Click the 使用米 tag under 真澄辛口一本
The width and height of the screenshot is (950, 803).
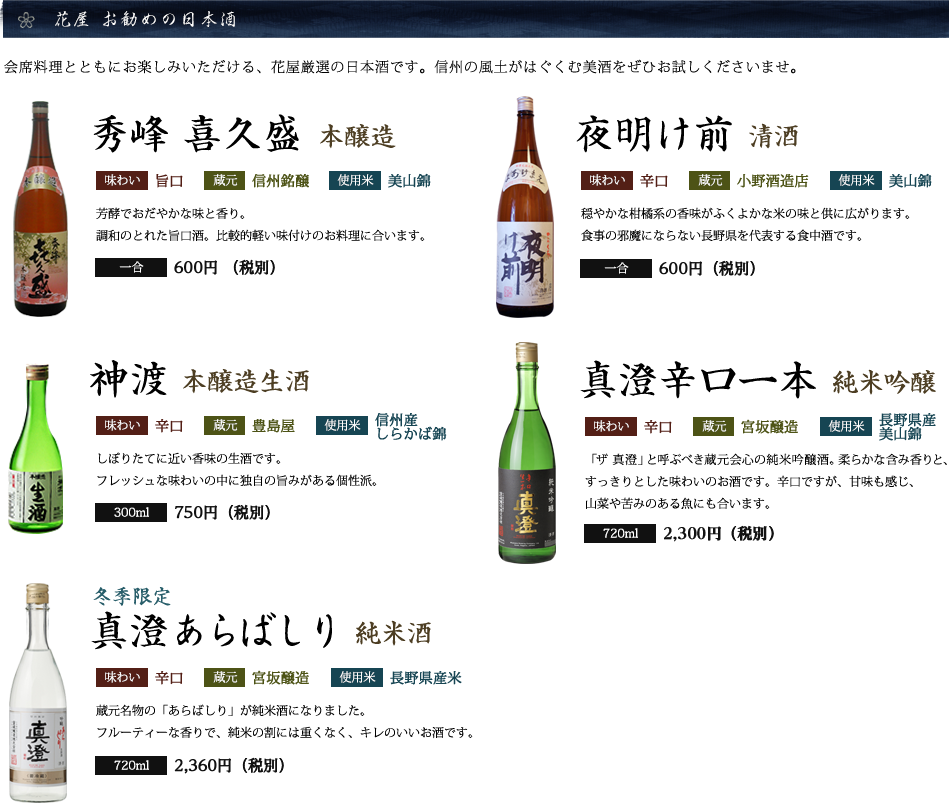coord(846,427)
